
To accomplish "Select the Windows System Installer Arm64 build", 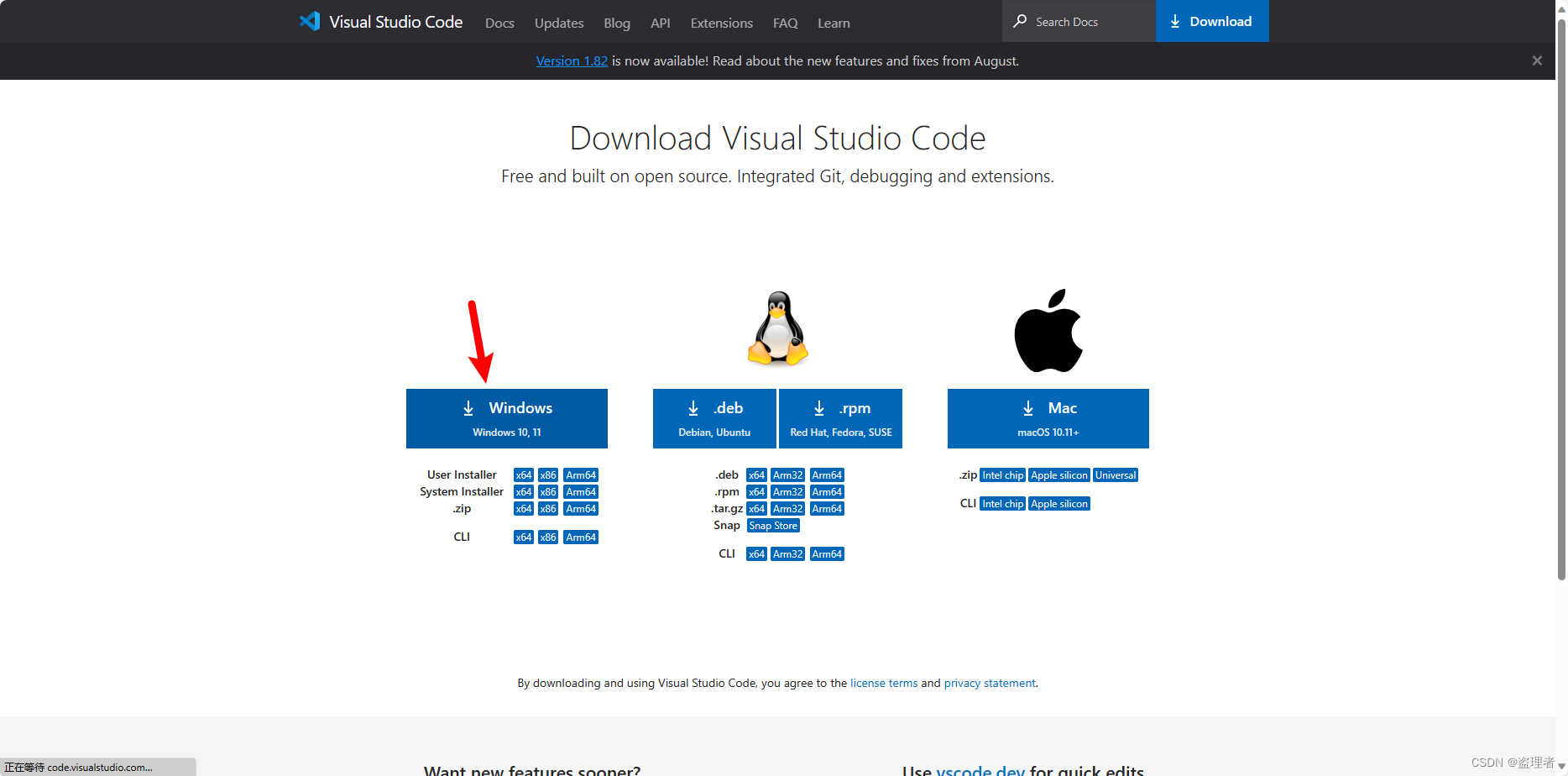I will [x=581, y=492].
